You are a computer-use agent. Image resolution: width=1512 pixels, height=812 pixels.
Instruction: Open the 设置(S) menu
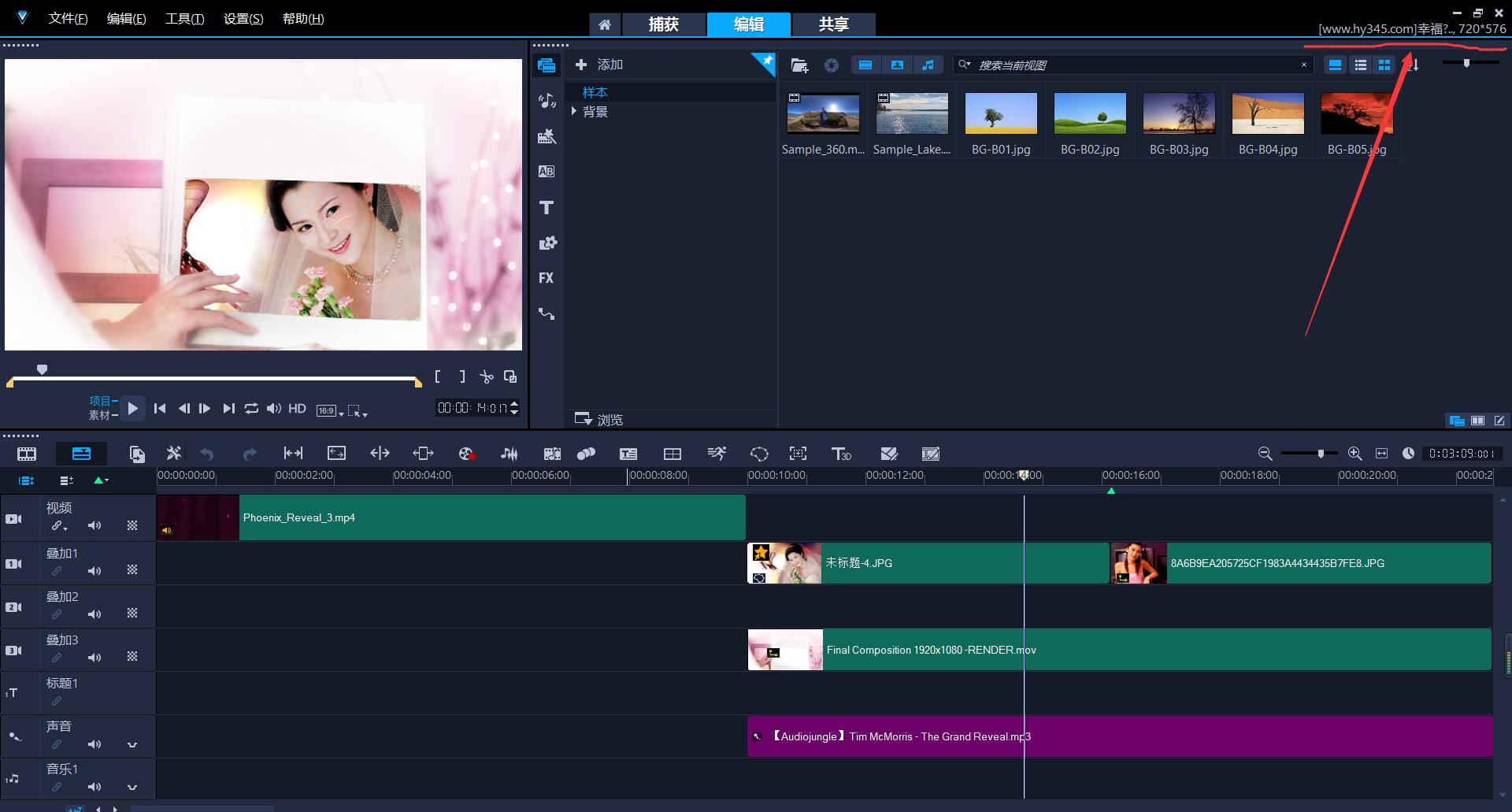243,18
